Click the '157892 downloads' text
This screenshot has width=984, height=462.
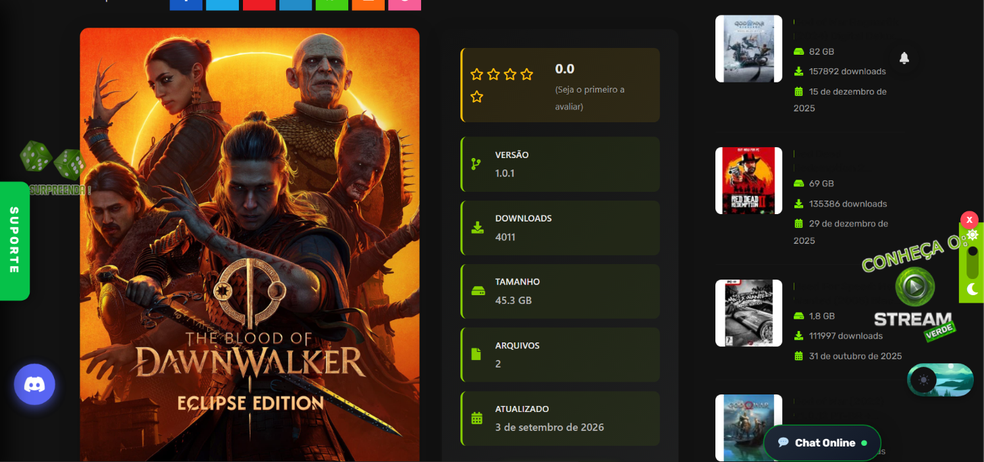(847, 72)
